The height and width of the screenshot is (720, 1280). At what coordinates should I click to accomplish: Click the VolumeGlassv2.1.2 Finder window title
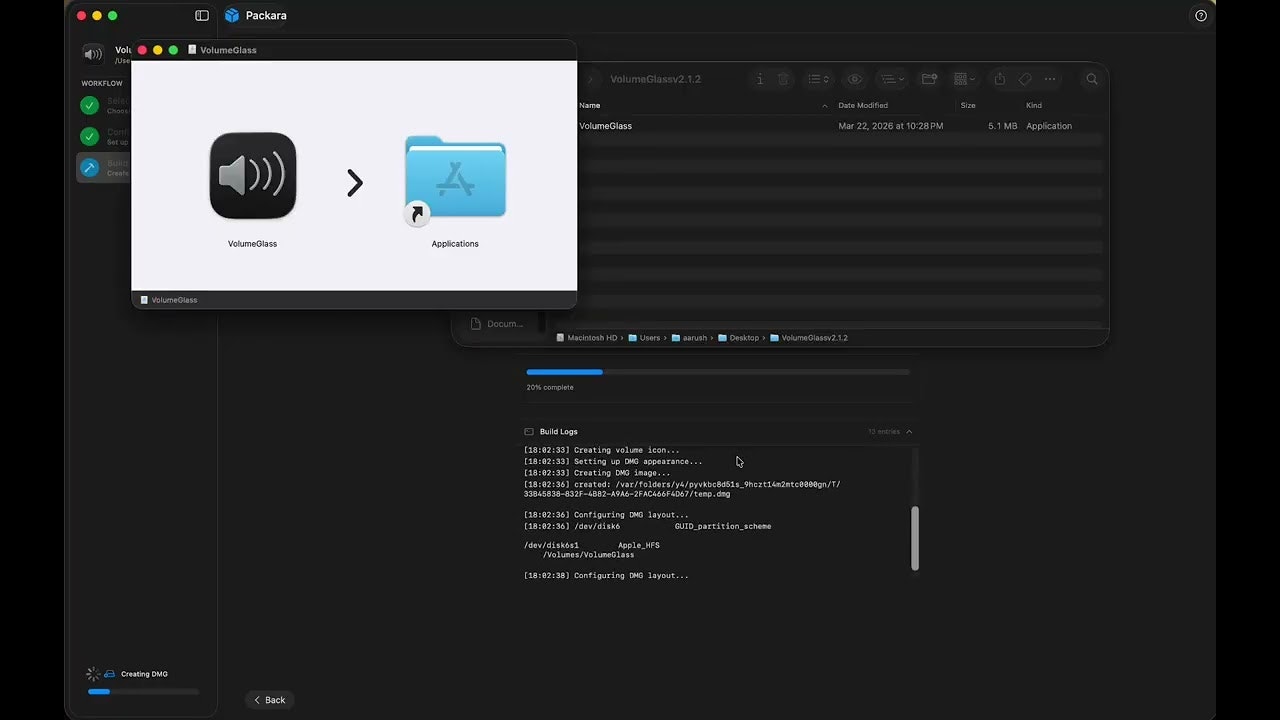click(655, 79)
